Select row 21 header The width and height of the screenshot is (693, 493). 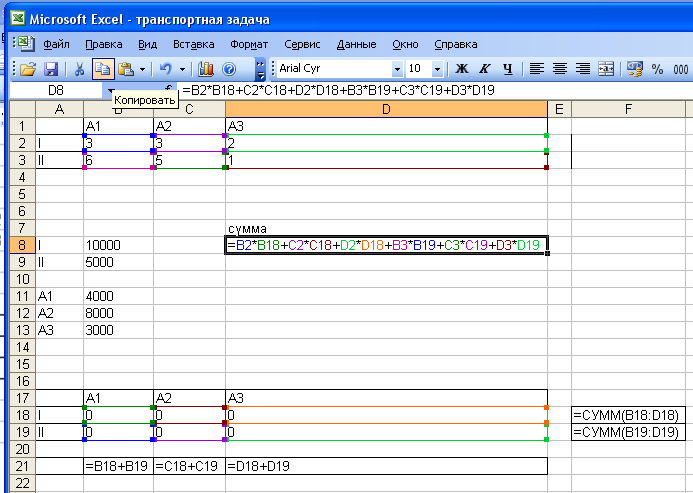point(22,466)
